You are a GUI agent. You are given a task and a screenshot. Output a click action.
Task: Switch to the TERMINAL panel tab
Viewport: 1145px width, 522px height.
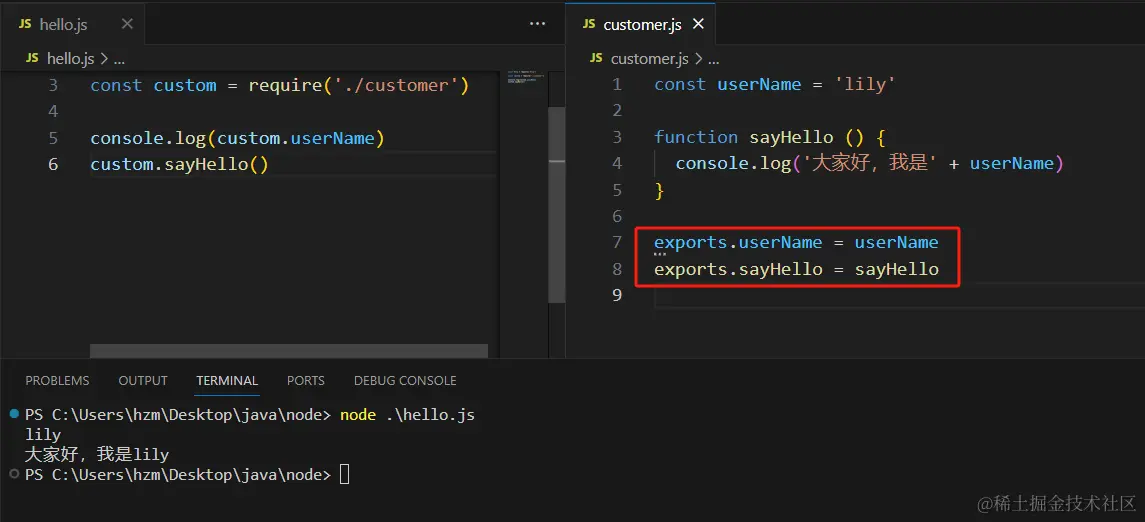point(227,380)
